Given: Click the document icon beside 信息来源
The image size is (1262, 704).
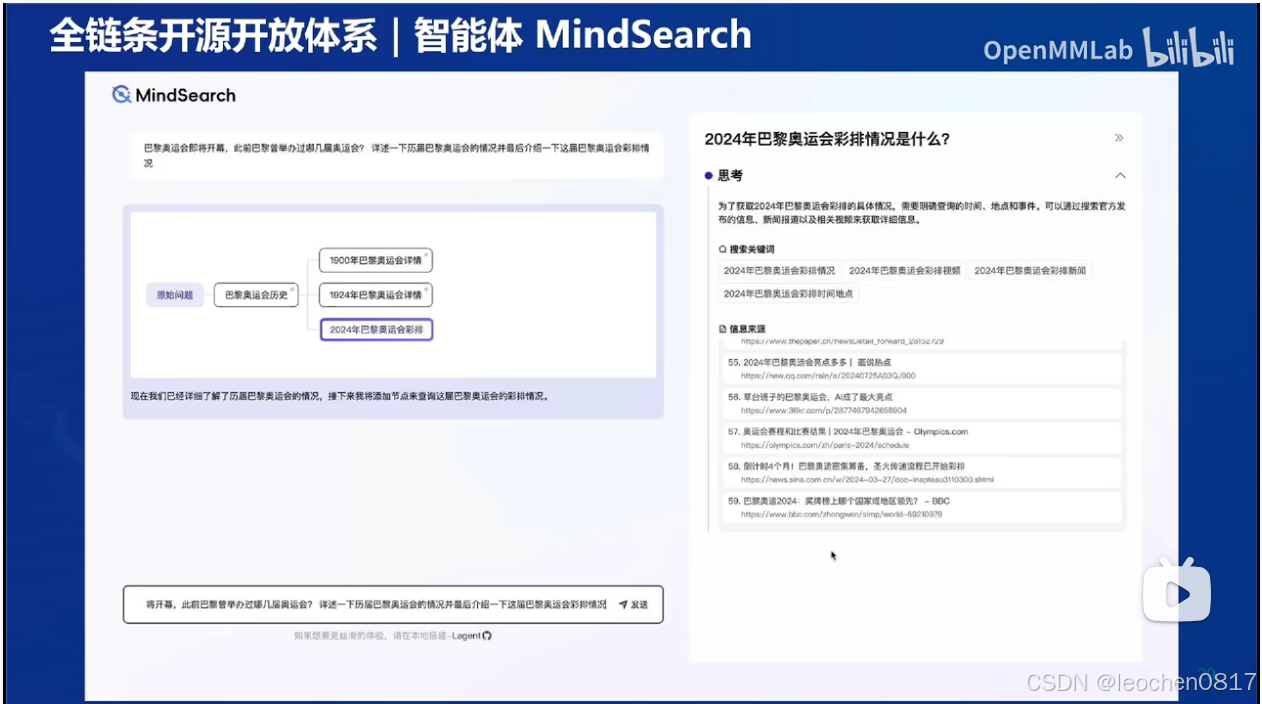Looking at the screenshot, I should [x=723, y=328].
